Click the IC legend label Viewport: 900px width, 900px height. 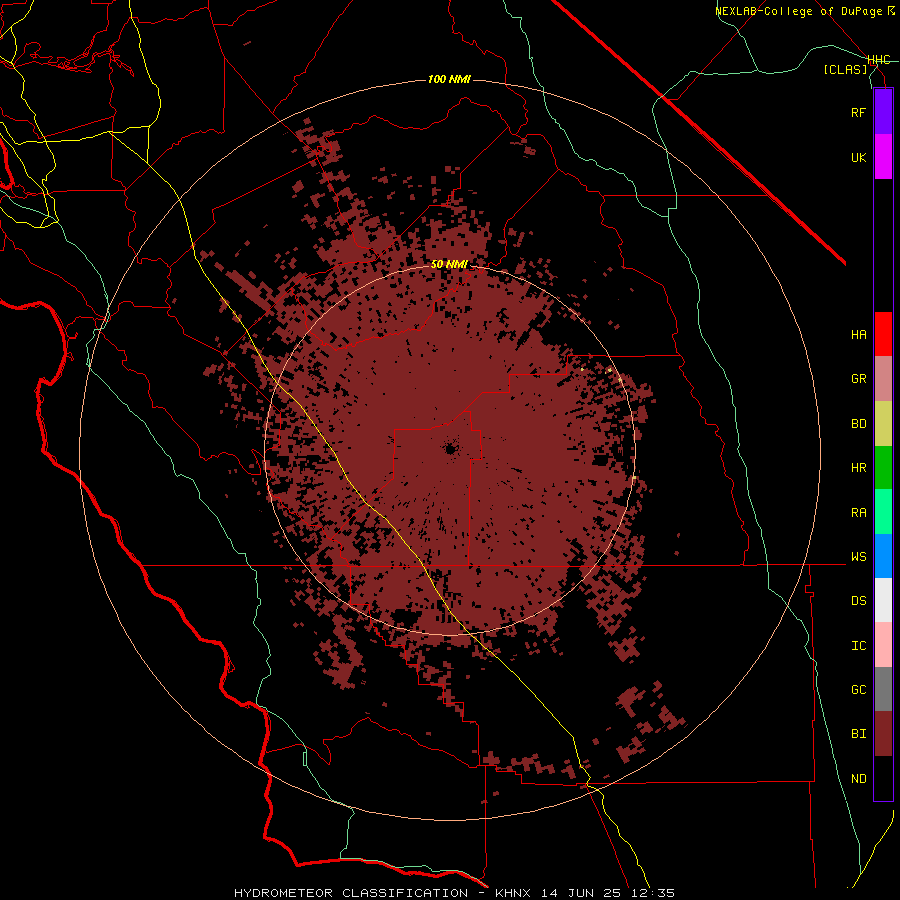point(858,646)
